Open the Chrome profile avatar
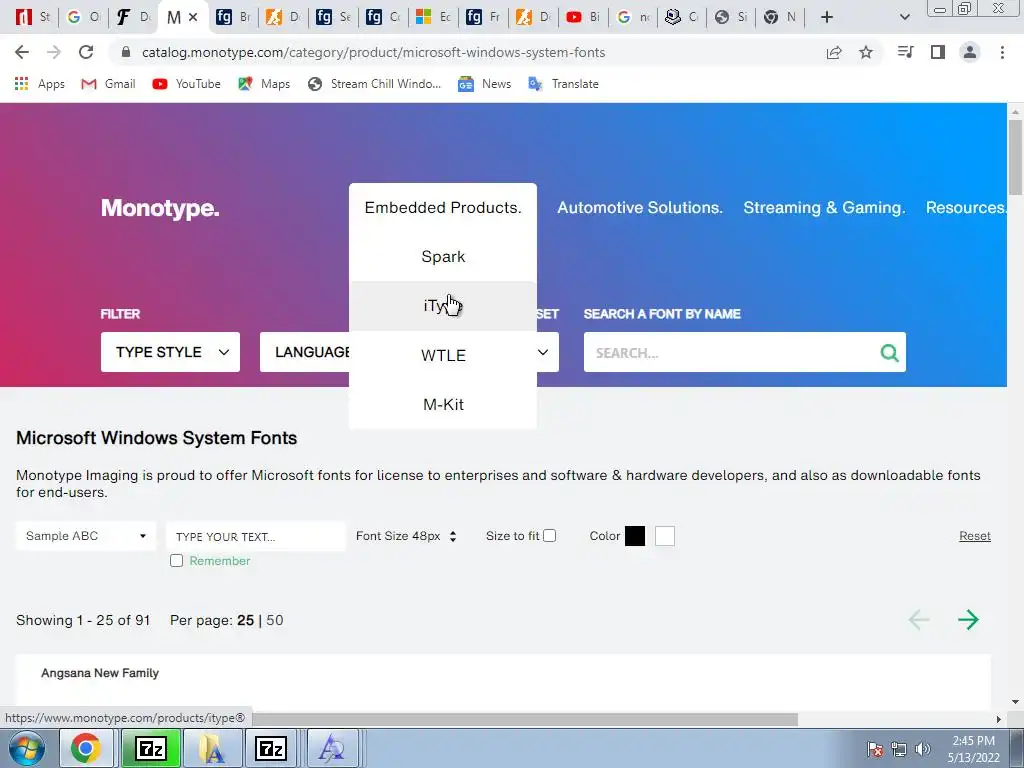Screen dimensions: 1024x768 pyautogui.click(x=970, y=52)
